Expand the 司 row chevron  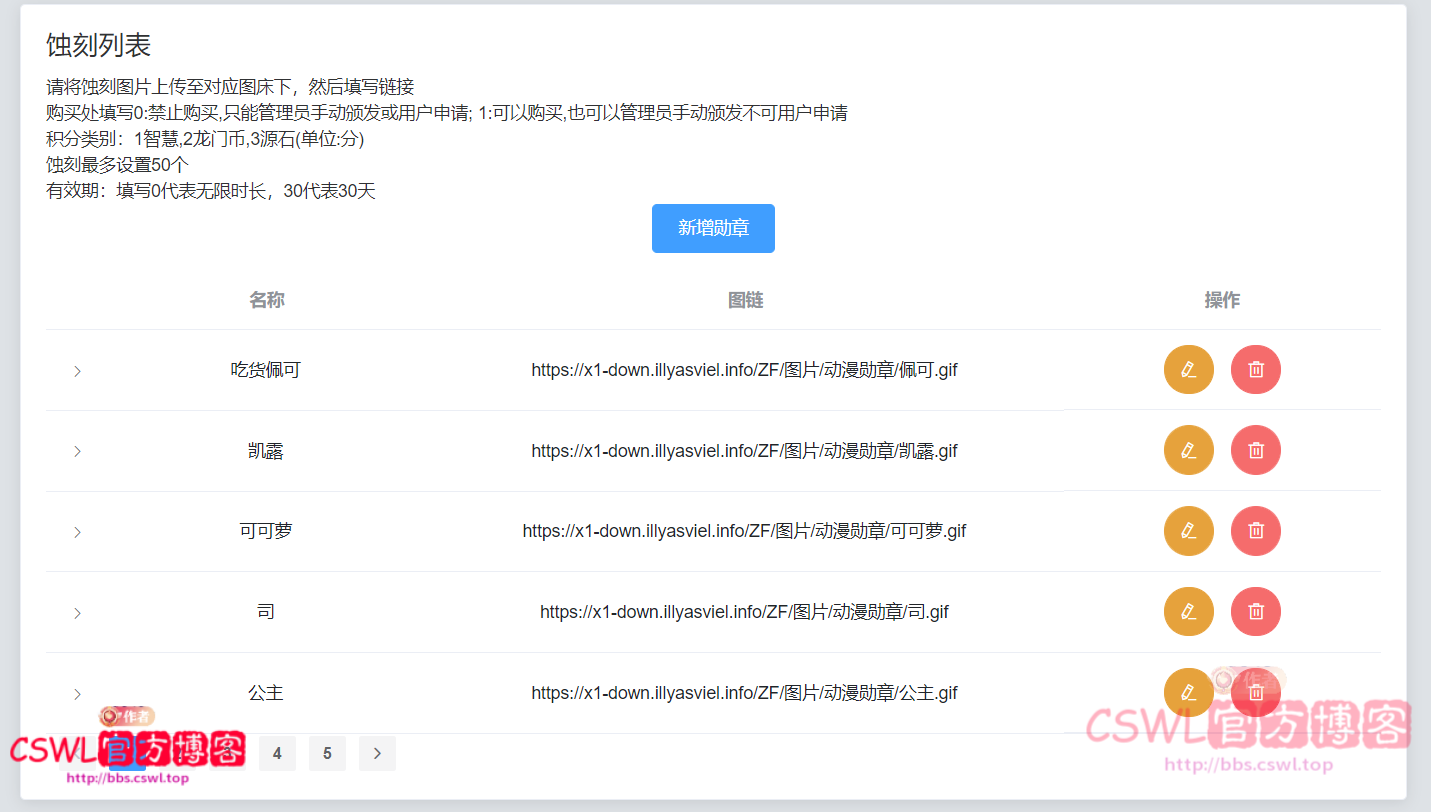[x=77, y=611]
